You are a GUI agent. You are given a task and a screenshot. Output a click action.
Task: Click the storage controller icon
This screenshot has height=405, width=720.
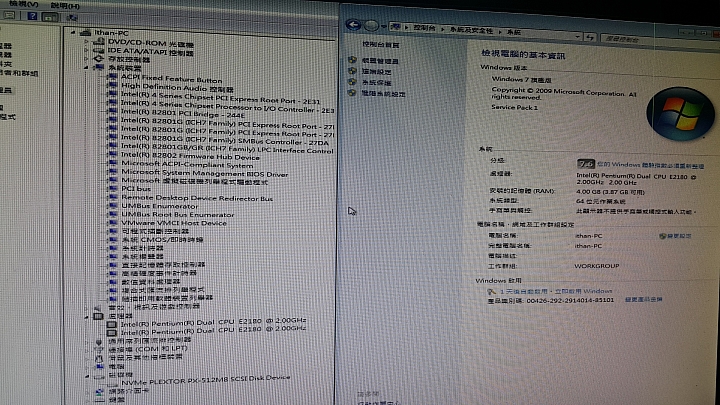[x=99, y=59]
